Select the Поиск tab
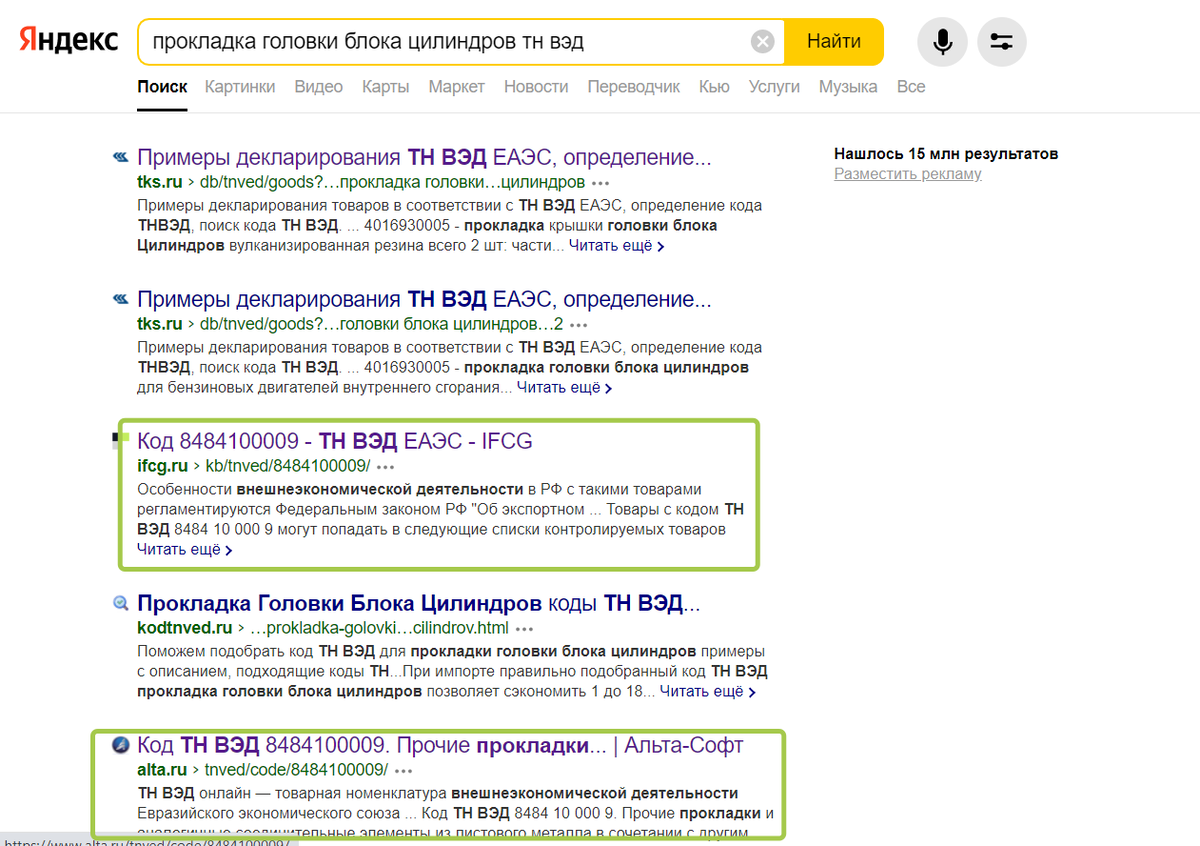 tap(162, 87)
